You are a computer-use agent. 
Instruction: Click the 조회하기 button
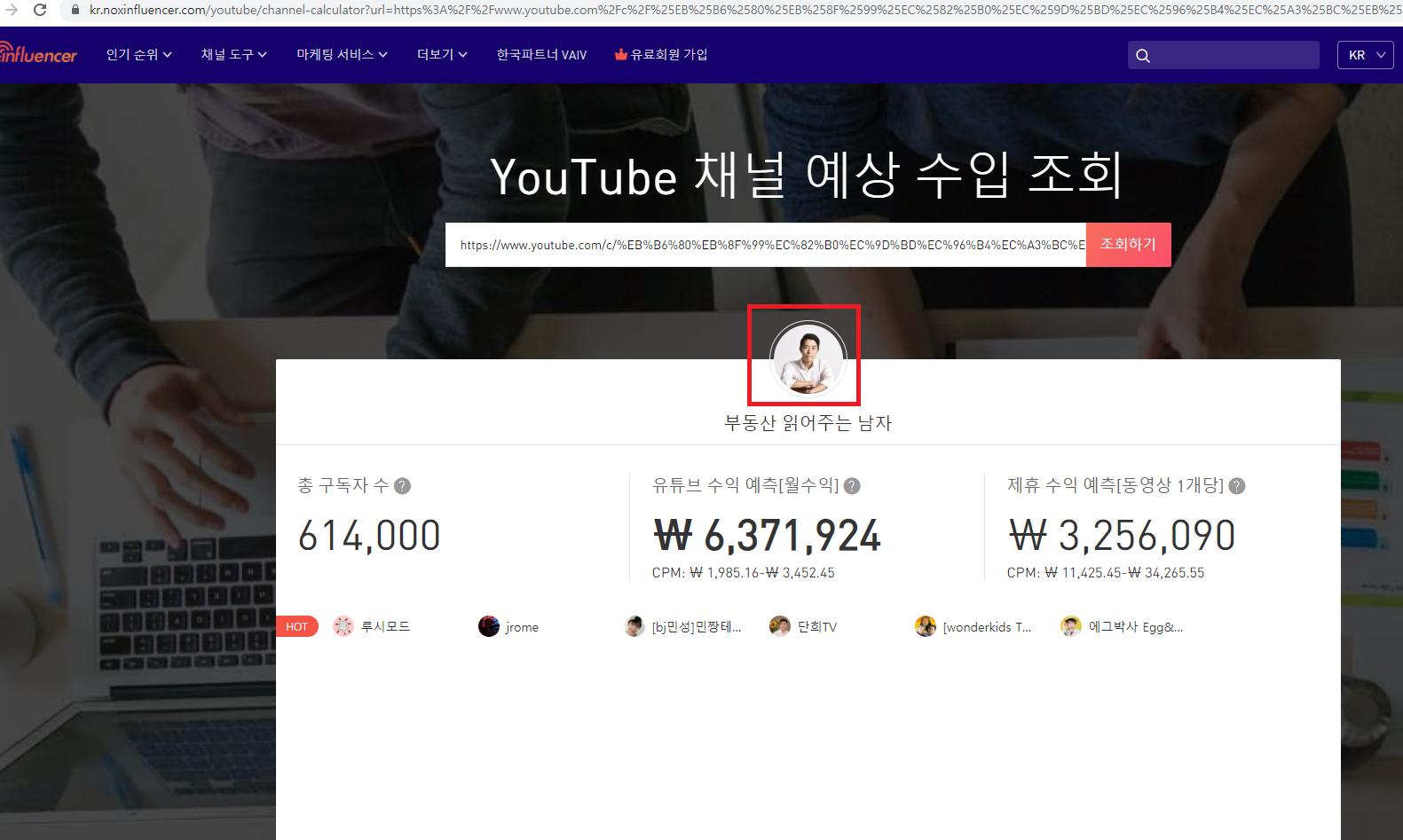1129,245
